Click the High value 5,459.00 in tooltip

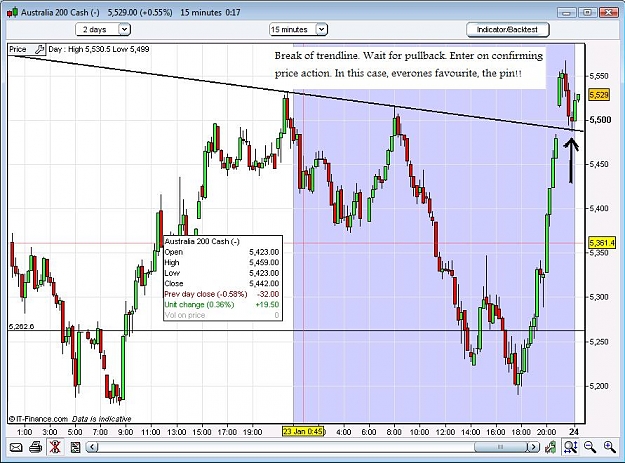(x=264, y=263)
